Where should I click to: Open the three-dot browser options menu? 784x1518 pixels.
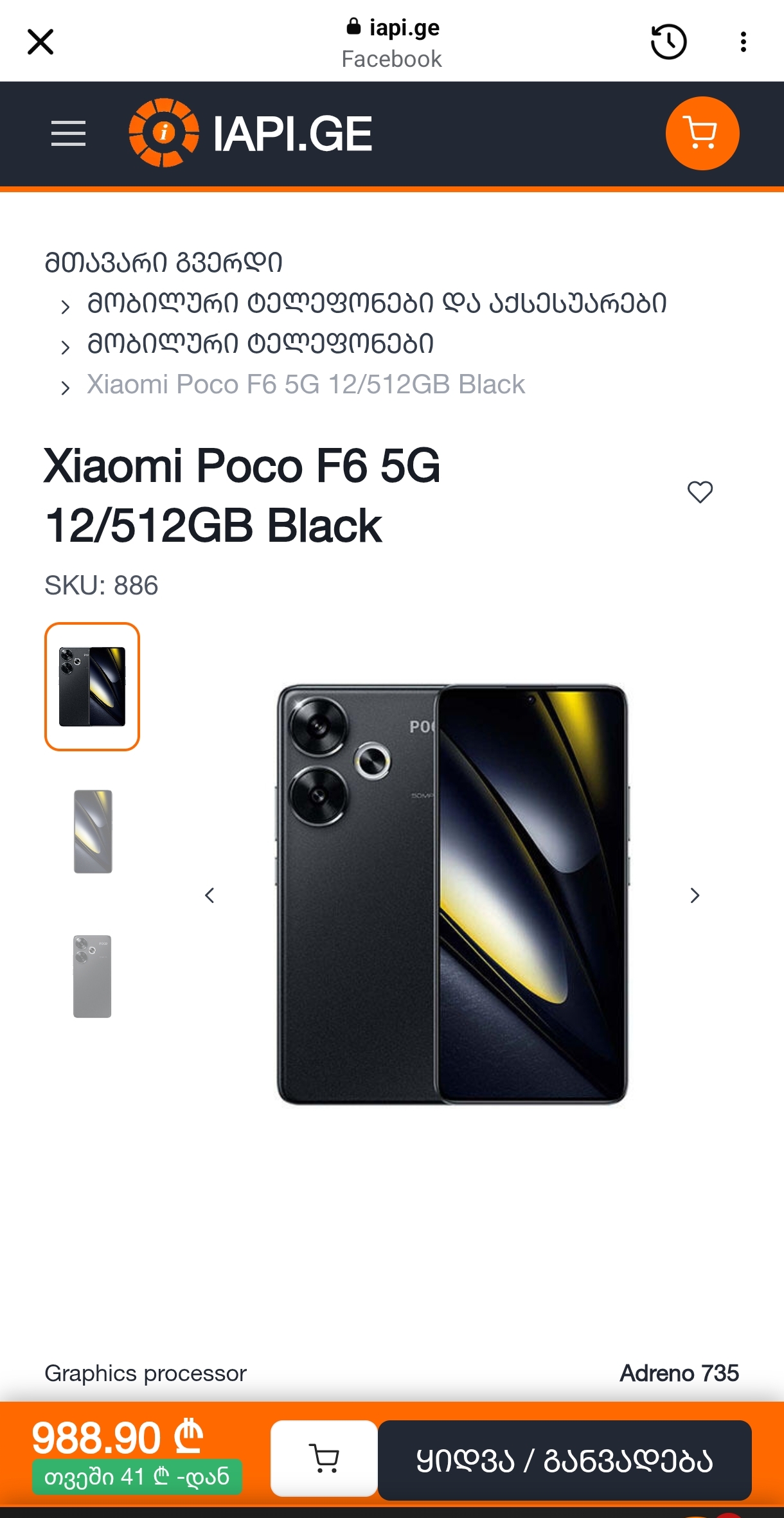coord(744,42)
